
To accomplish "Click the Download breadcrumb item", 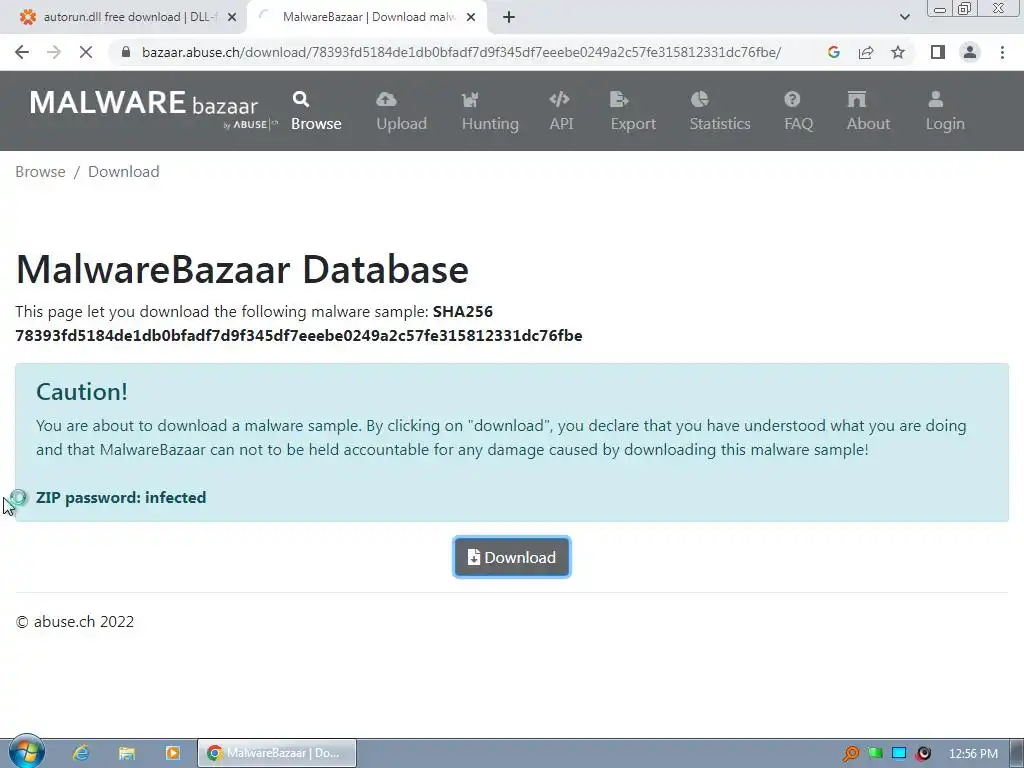I will point(123,172).
